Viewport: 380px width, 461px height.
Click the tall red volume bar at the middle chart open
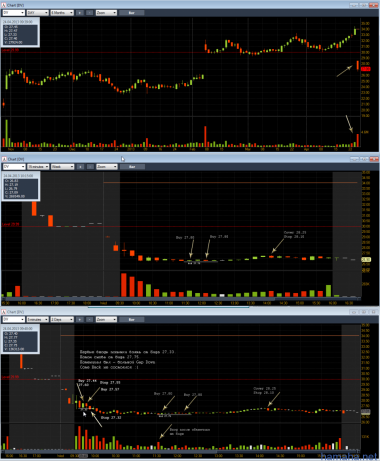tap(124, 285)
